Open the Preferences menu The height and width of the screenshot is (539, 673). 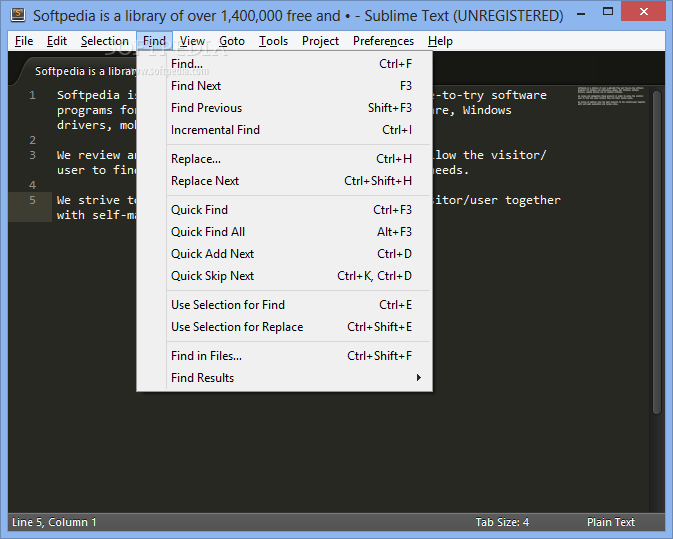point(383,41)
